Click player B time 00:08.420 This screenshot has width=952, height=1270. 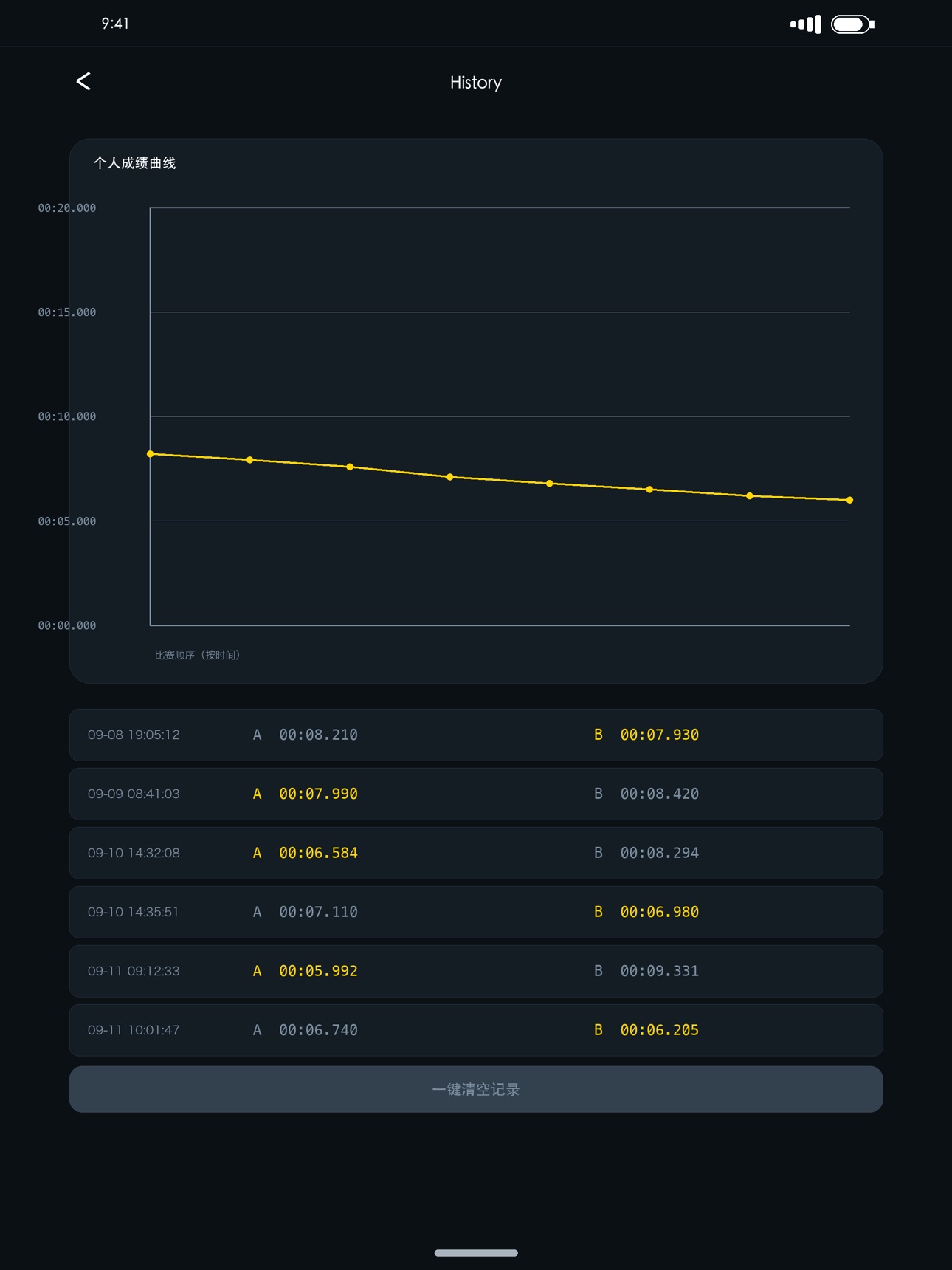pos(660,794)
